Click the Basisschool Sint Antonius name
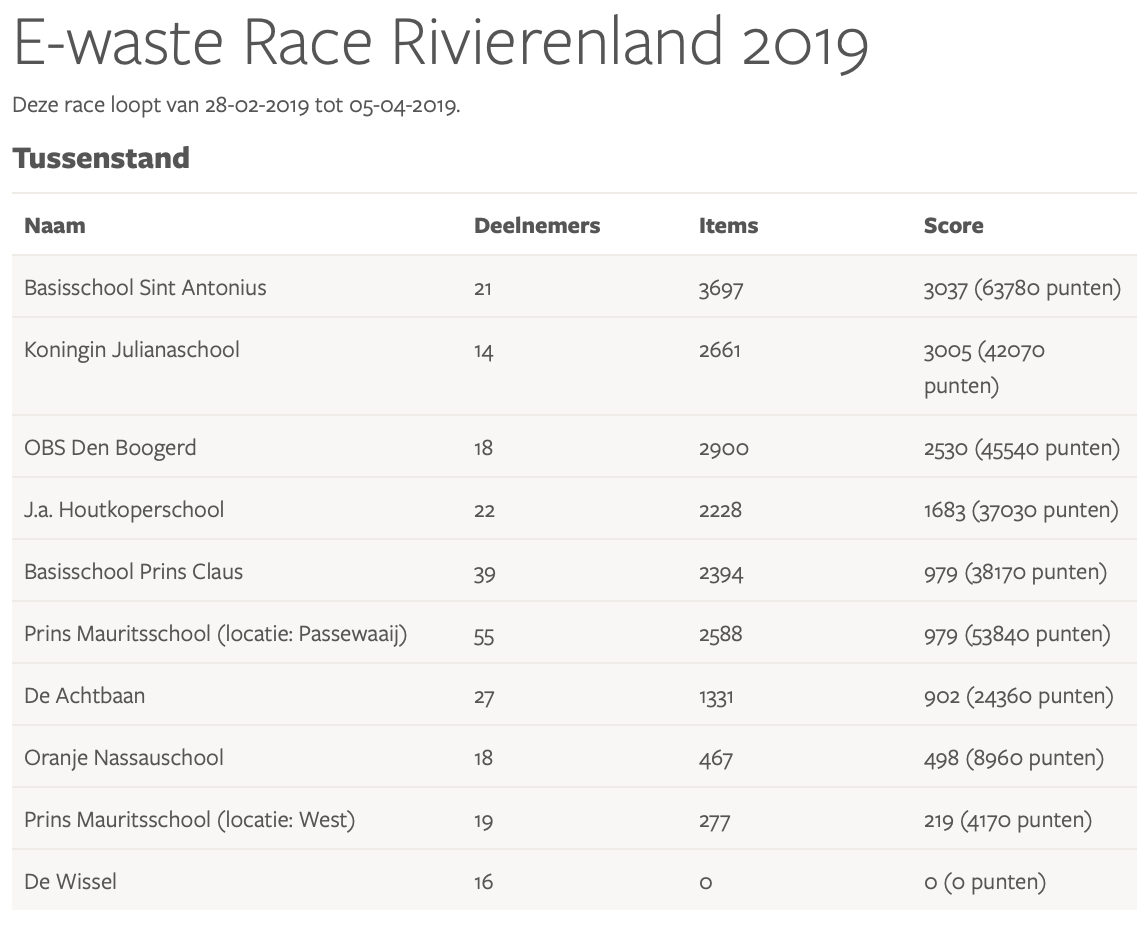Viewport: 1148px width, 930px height. pyautogui.click(x=145, y=288)
